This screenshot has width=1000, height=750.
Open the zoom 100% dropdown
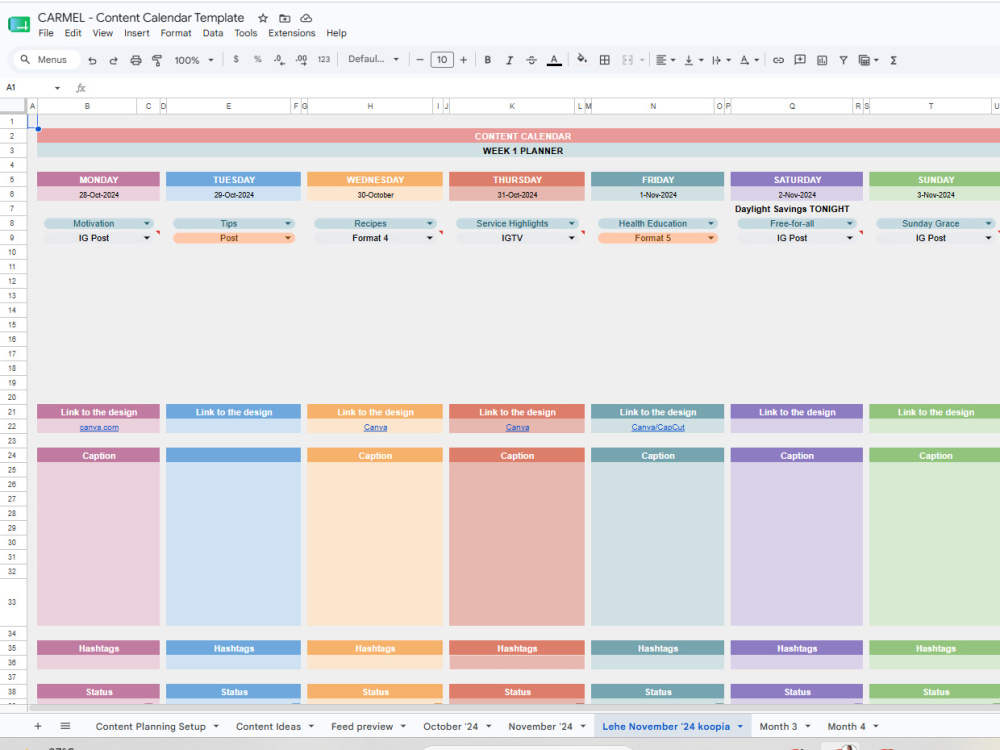coord(194,60)
